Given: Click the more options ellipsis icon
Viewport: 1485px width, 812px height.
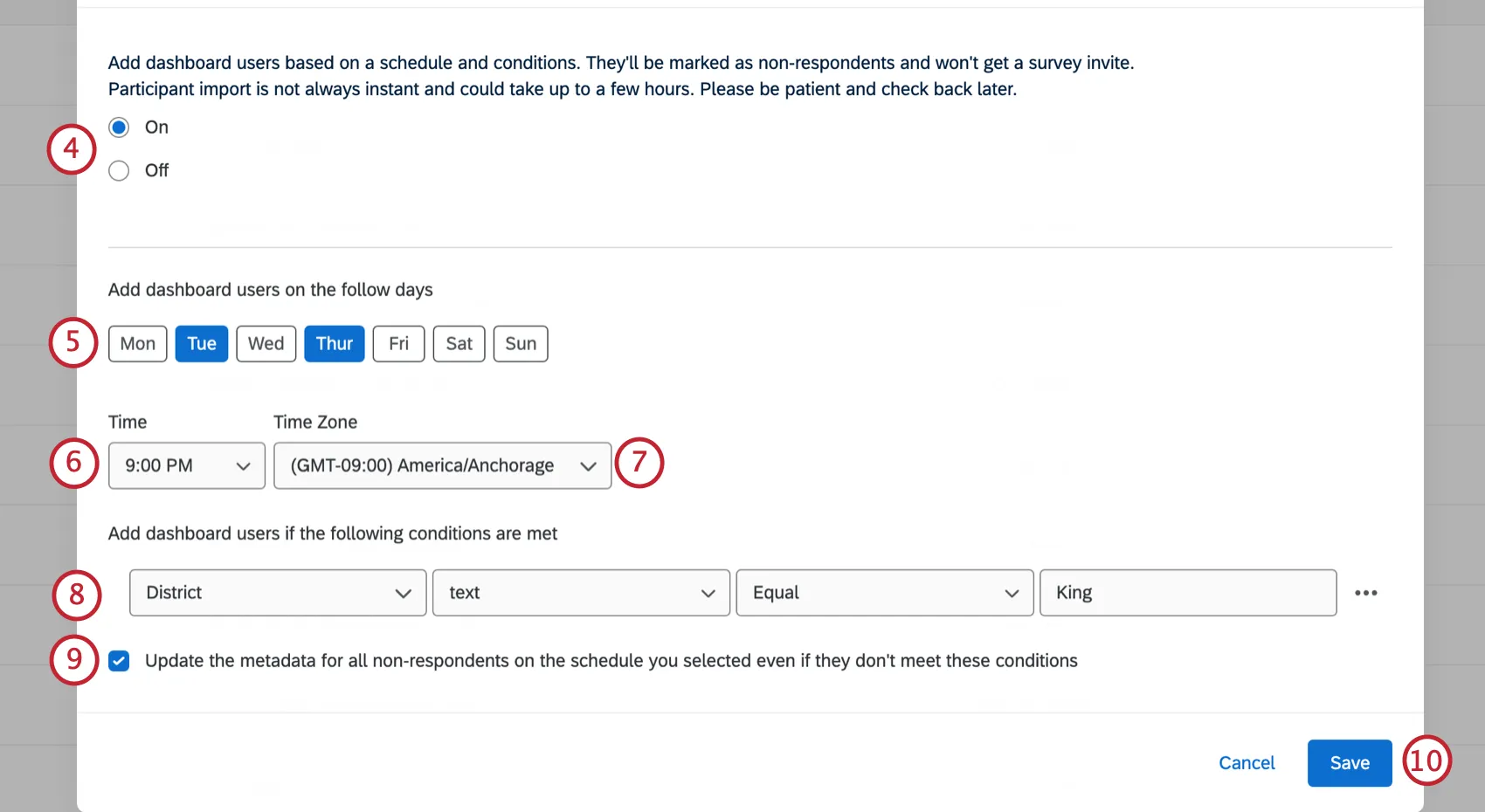Looking at the screenshot, I should [x=1366, y=593].
